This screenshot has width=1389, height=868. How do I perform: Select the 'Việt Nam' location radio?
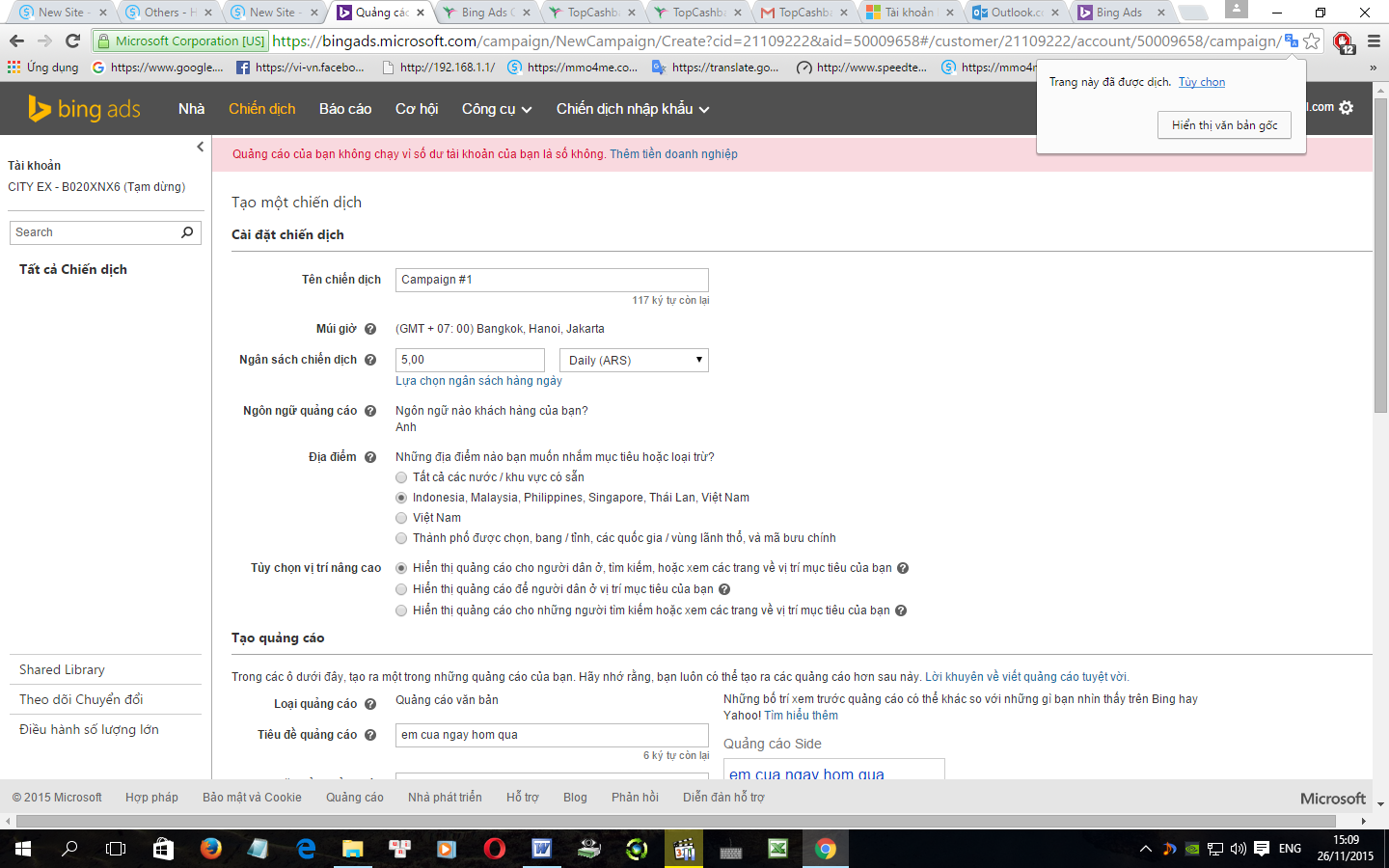coord(401,518)
